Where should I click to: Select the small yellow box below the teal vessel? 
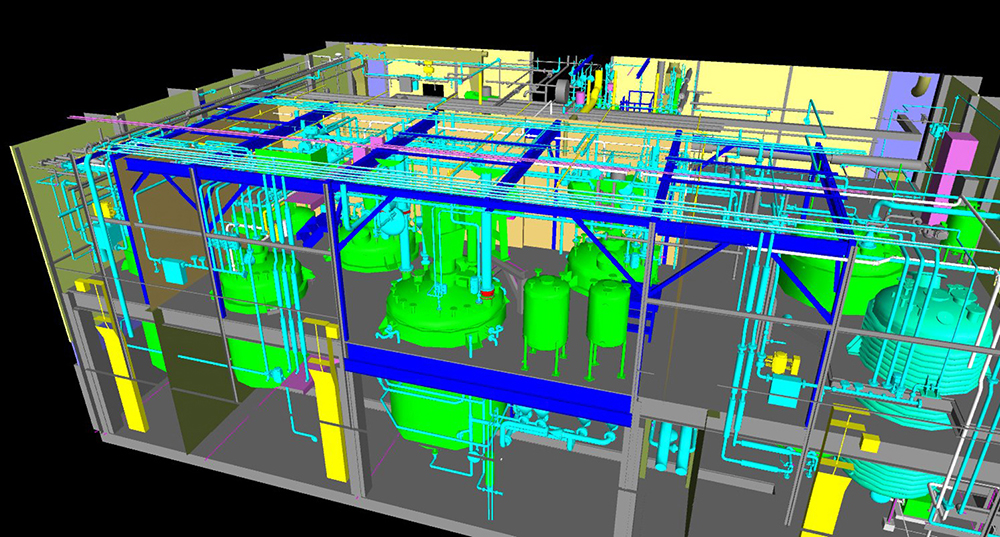pyautogui.click(x=870, y=442)
